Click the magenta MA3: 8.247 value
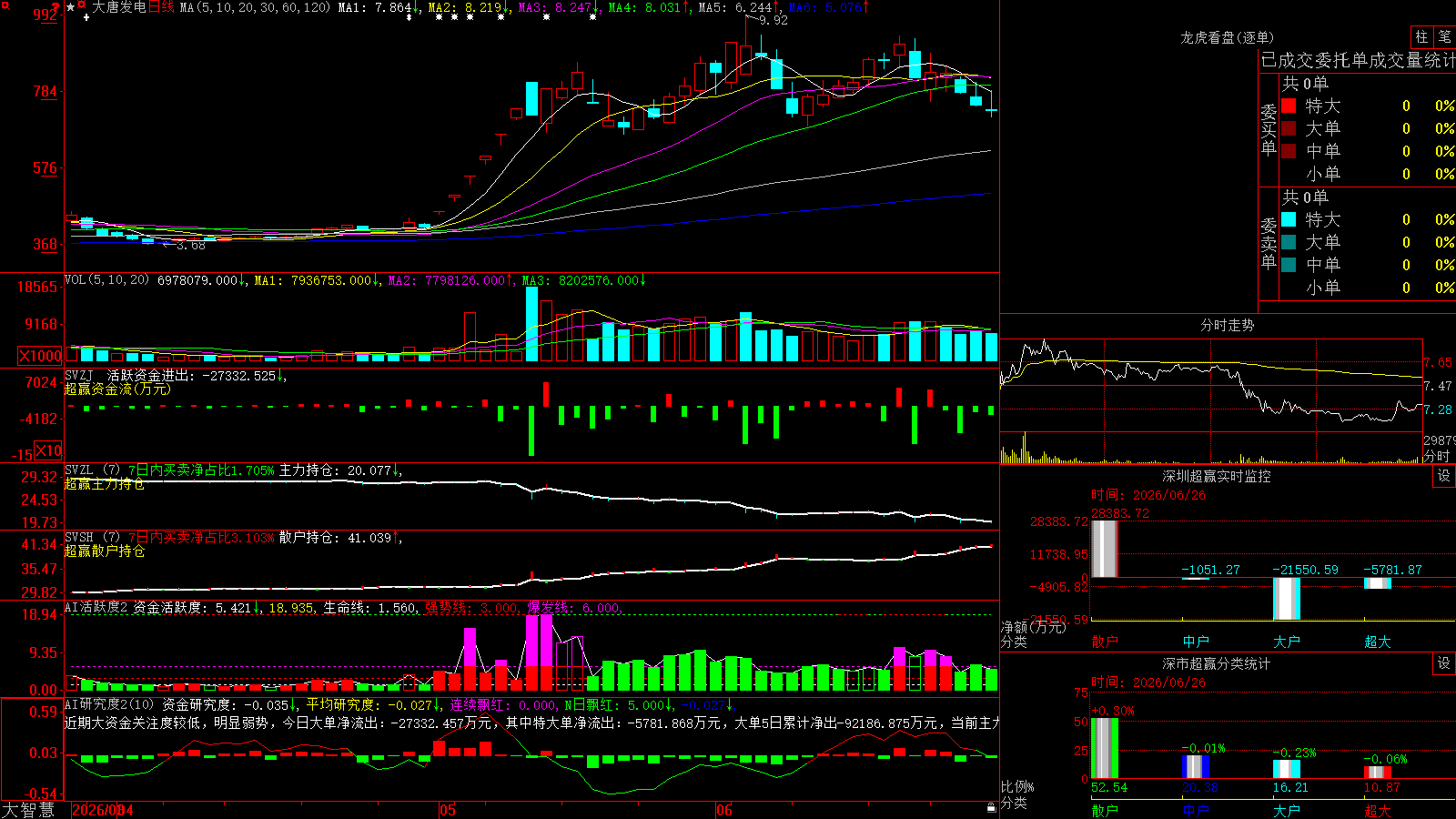 [555, 7]
